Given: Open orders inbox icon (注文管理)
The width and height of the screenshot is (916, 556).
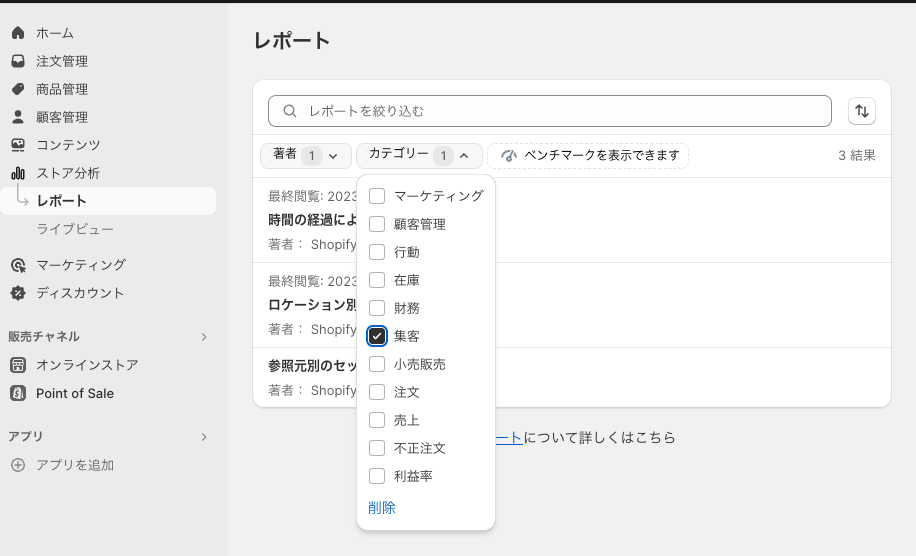Looking at the screenshot, I should (18, 61).
